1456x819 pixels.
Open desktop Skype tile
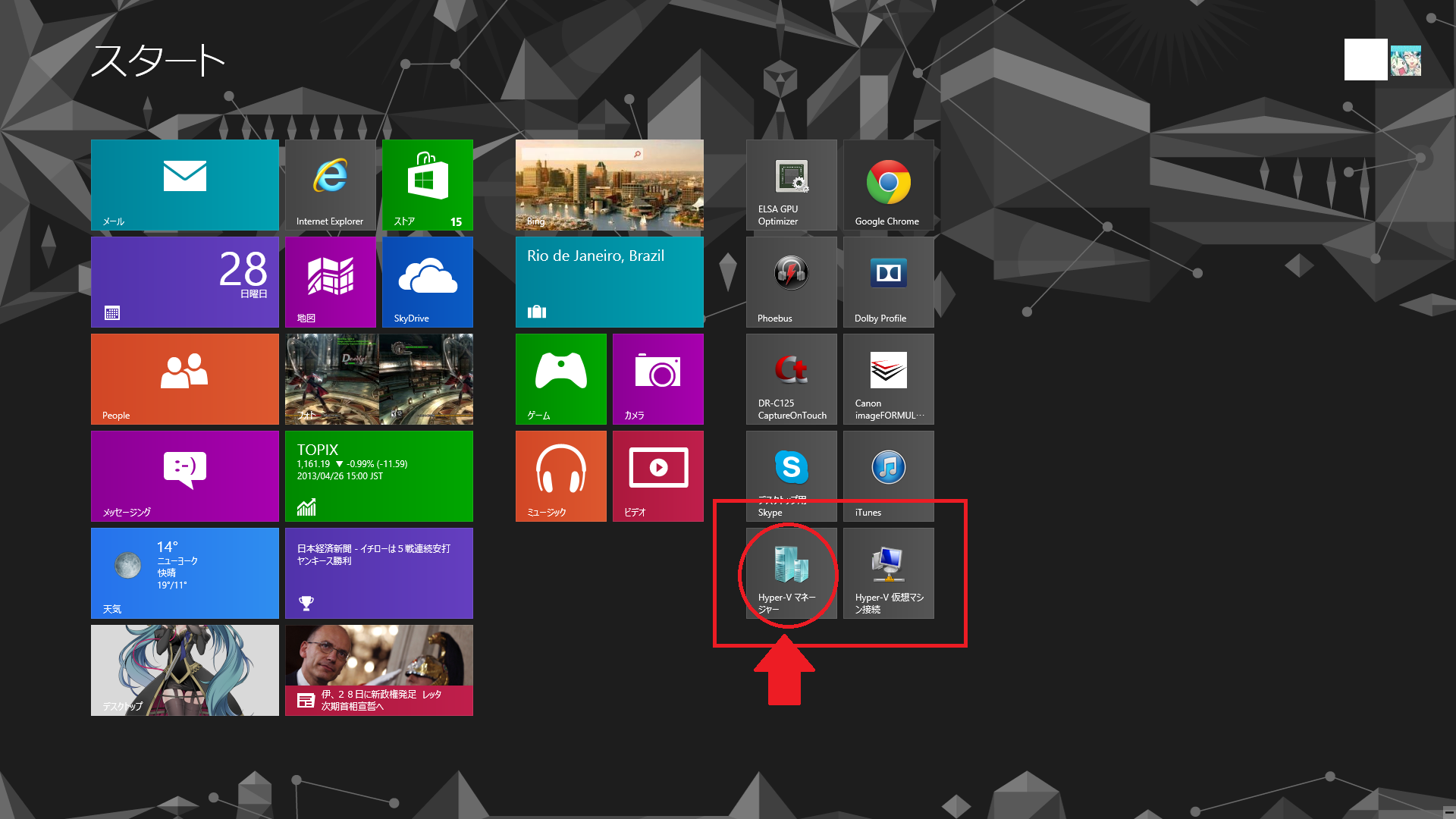tap(791, 475)
